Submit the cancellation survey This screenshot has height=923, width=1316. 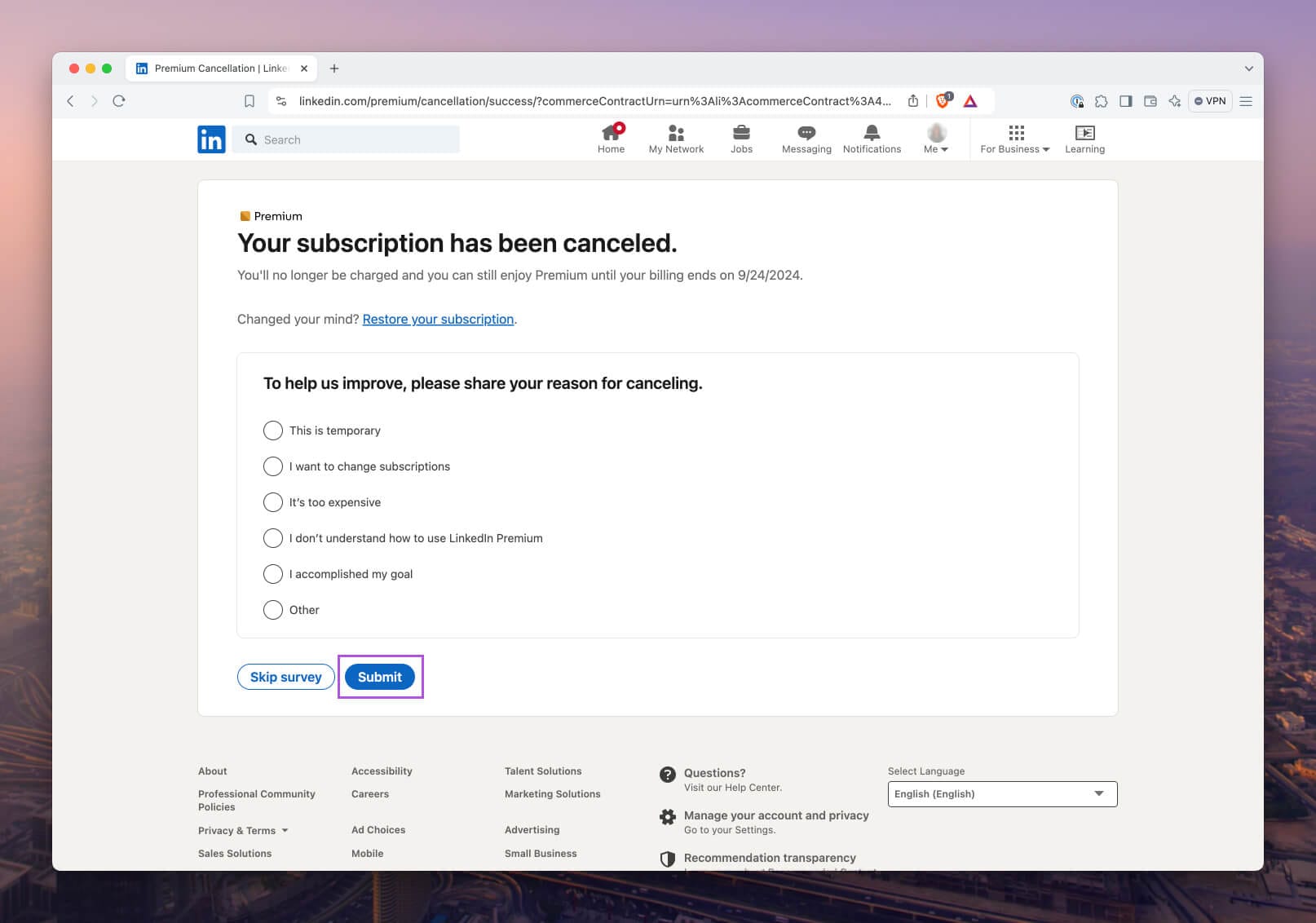(380, 677)
